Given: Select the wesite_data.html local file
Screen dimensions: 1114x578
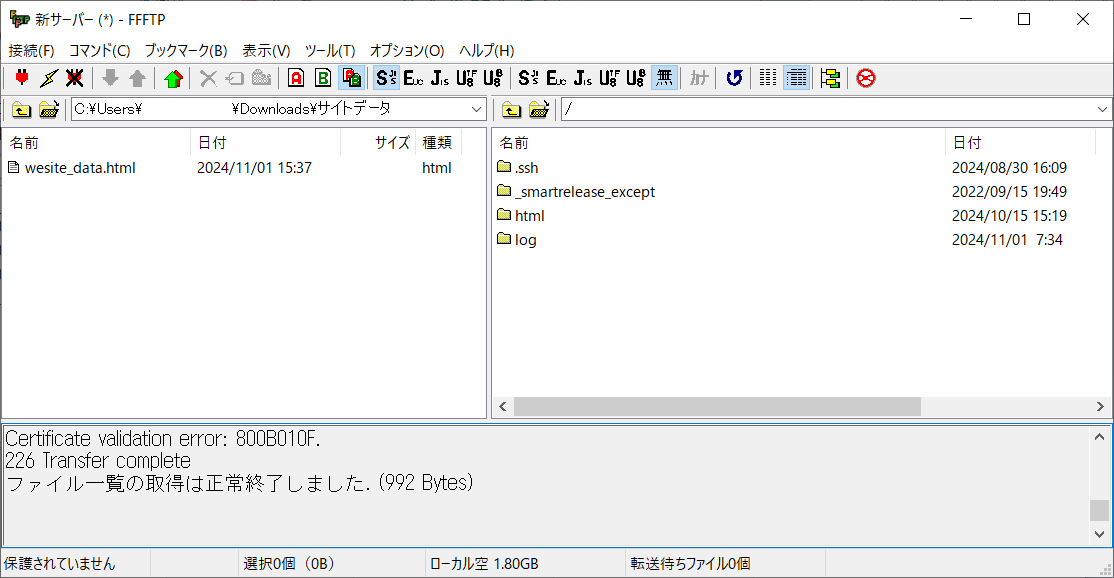Looking at the screenshot, I should pyautogui.click(x=80, y=168).
